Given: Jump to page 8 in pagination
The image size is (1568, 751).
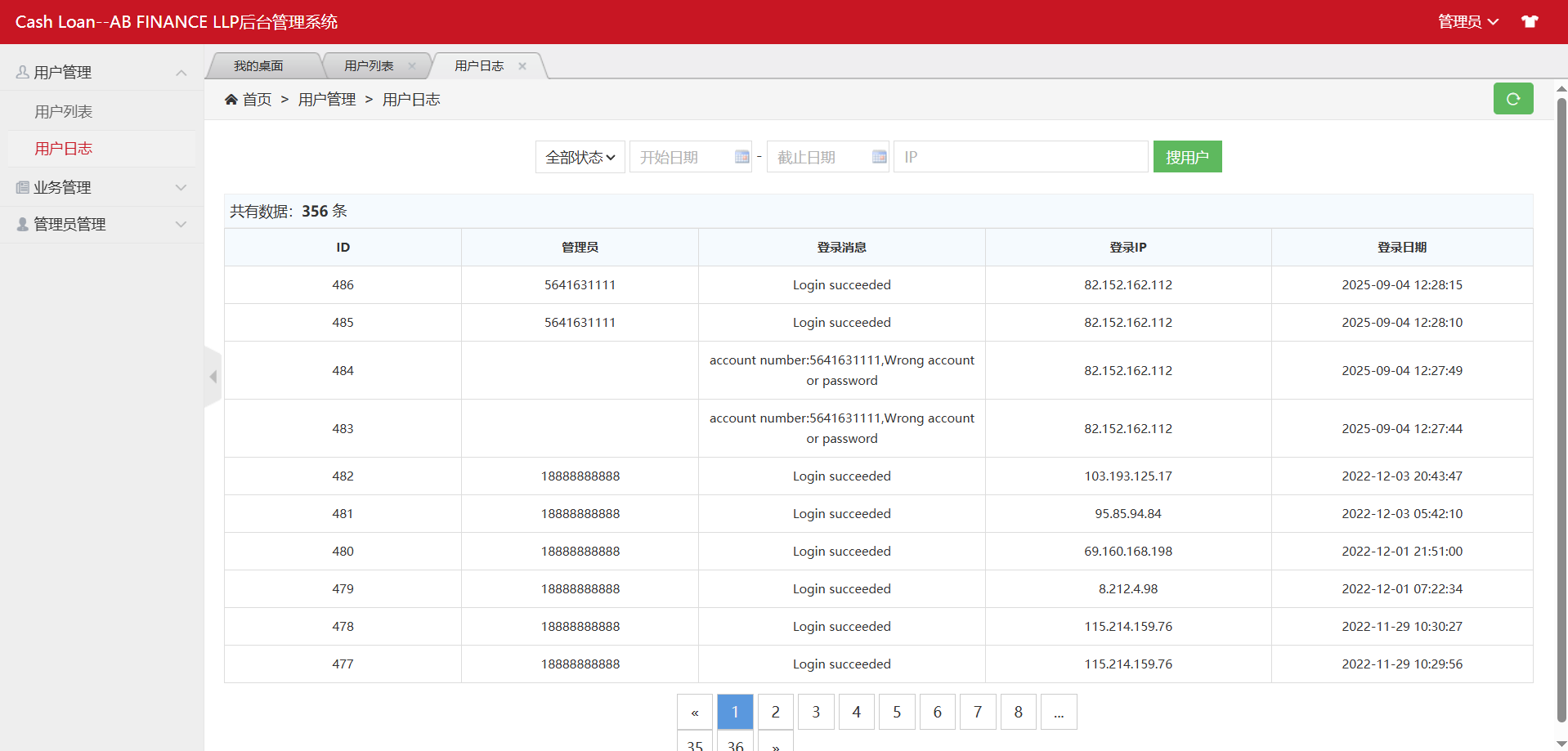Looking at the screenshot, I should (x=1018, y=712).
